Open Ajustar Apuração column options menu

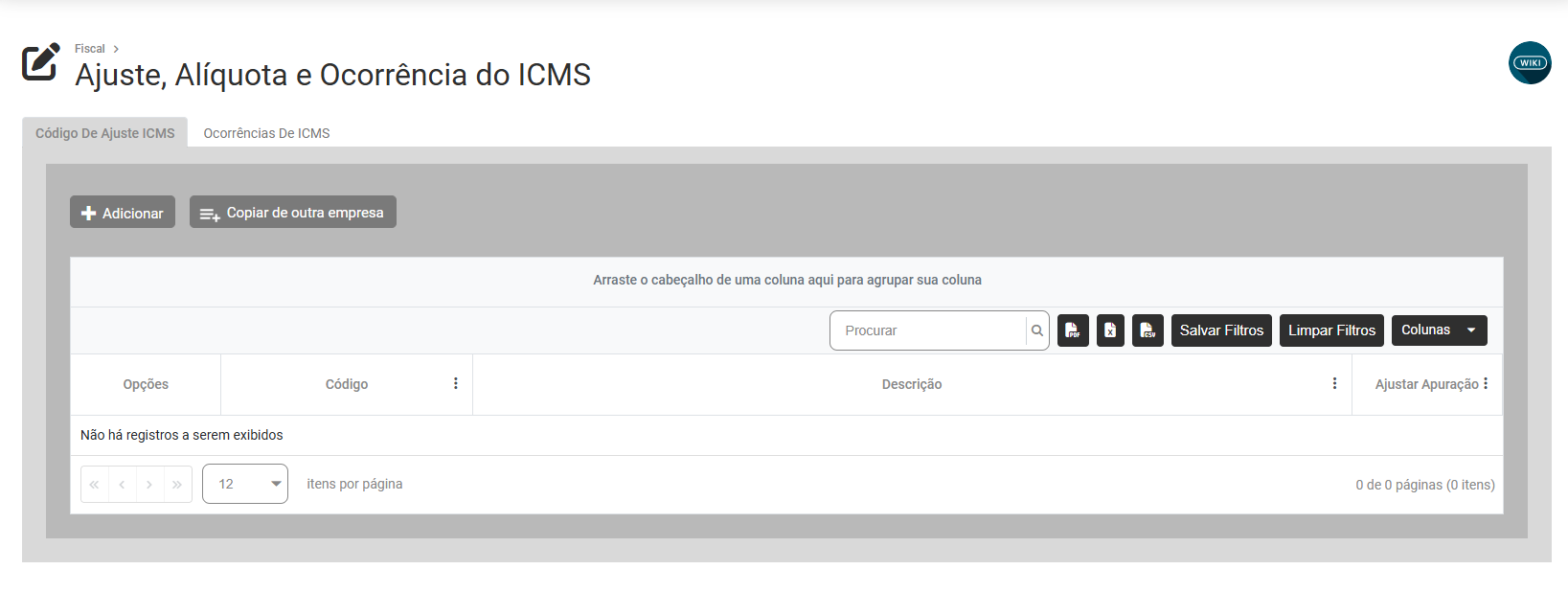(1486, 384)
